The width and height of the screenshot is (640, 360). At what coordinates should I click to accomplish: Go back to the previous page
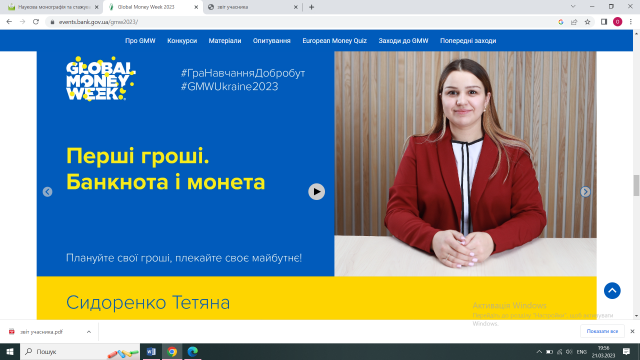tap(9, 22)
